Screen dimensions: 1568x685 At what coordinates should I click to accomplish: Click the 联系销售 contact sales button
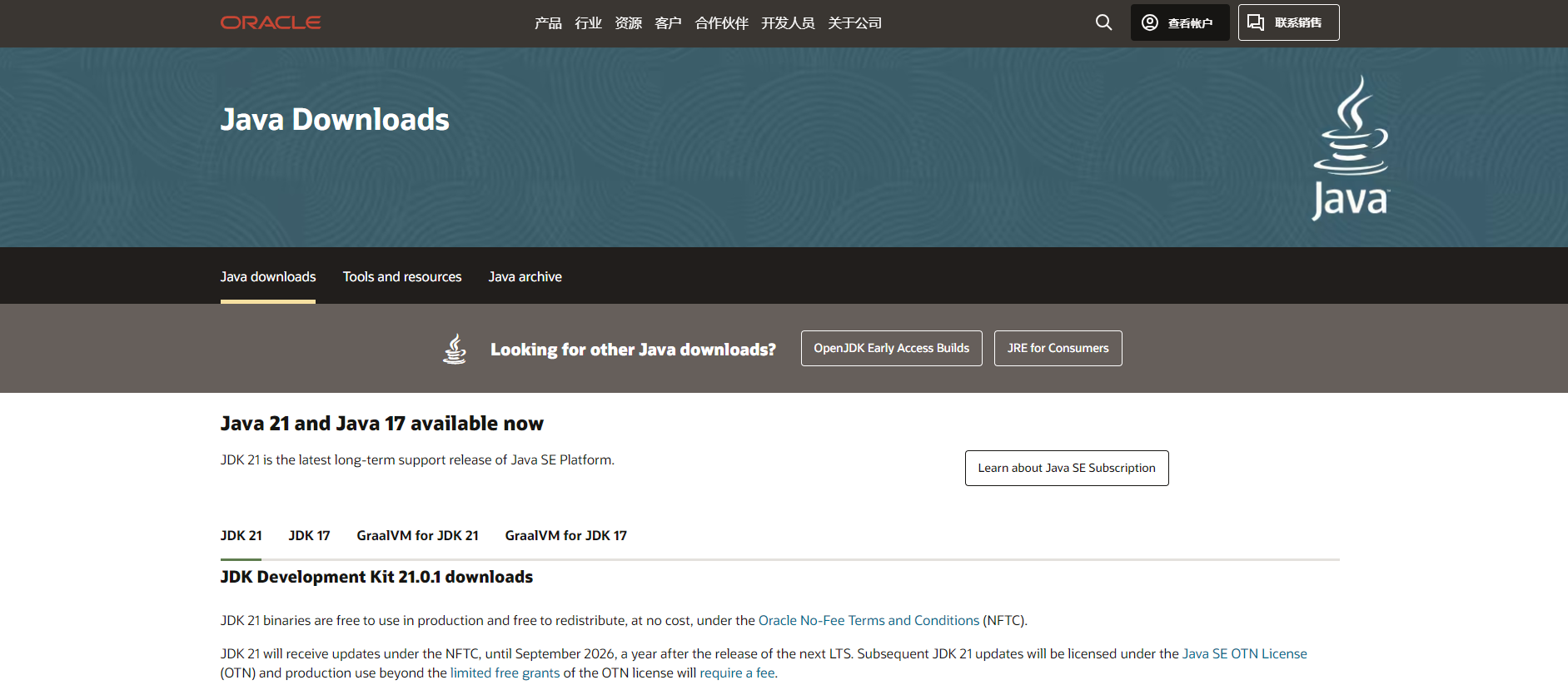1288,22
